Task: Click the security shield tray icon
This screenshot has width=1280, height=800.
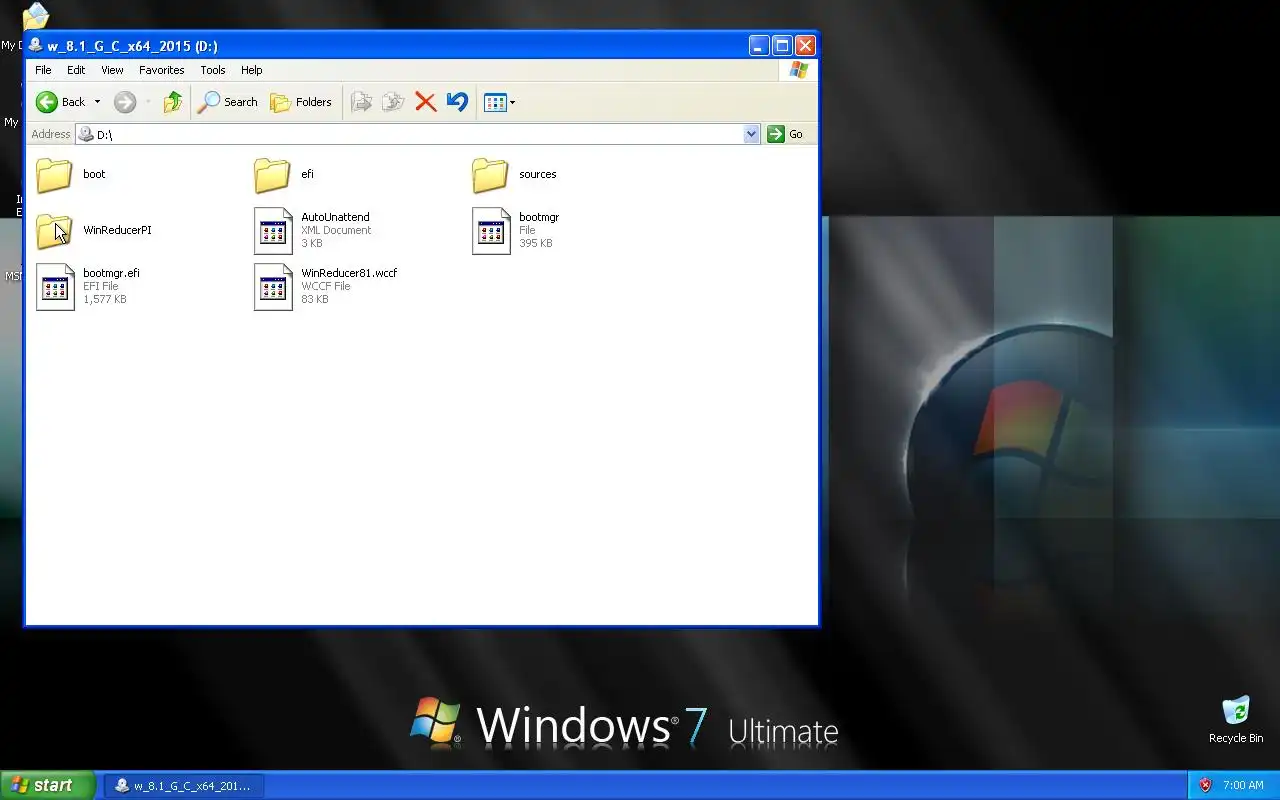Action: click(x=1205, y=785)
